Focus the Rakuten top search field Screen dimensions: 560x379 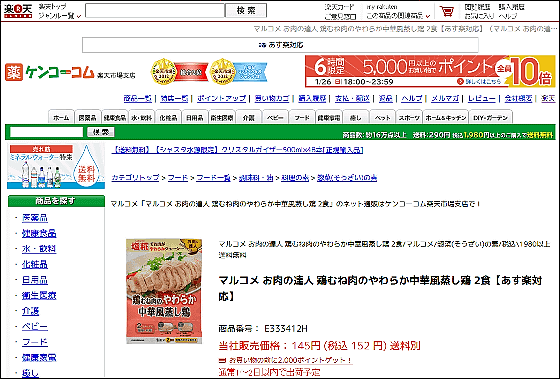coord(155,11)
